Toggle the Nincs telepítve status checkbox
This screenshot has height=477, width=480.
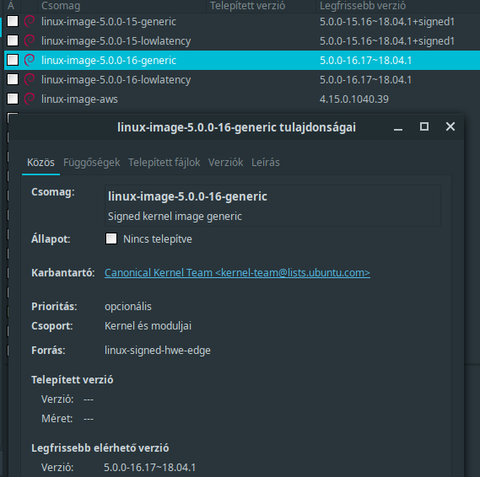pos(111,239)
